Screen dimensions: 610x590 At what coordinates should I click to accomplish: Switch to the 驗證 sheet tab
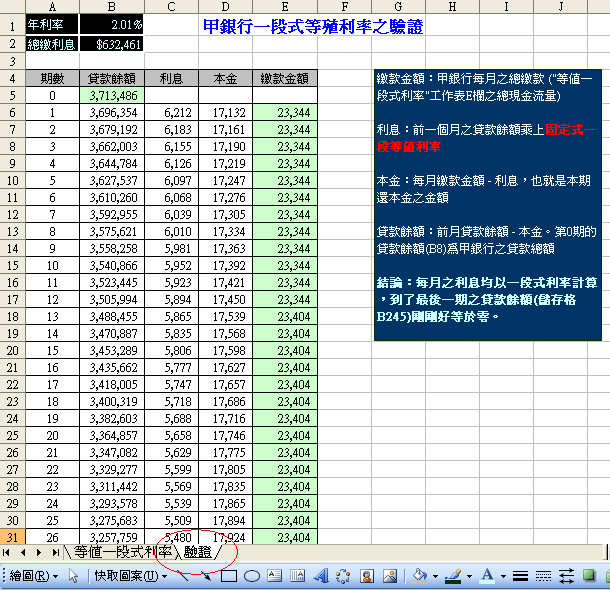point(198,552)
